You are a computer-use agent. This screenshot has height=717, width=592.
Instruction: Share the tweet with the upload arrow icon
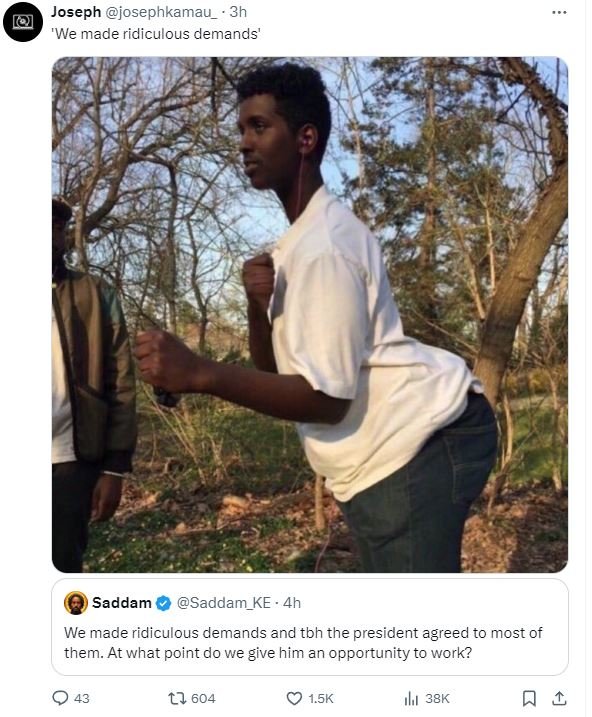pos(559,698)
